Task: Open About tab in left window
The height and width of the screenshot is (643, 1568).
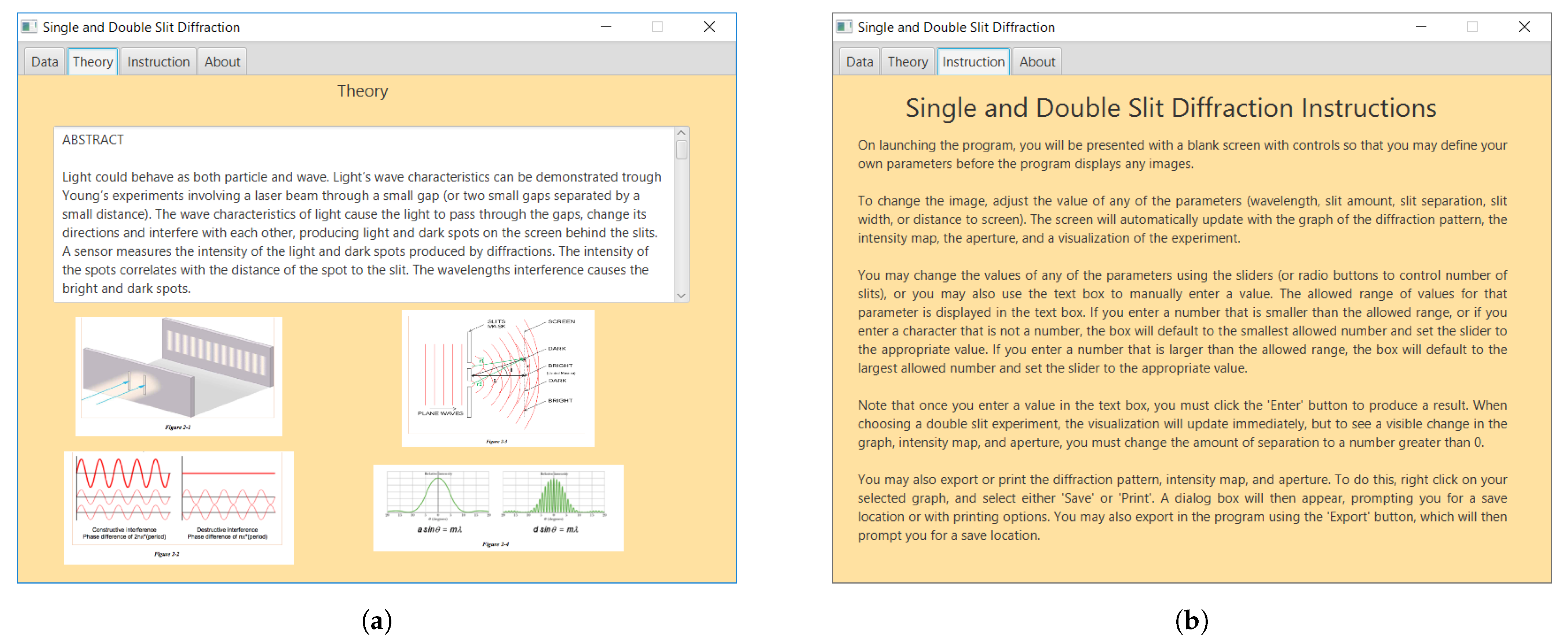Action: pos(222,62)
